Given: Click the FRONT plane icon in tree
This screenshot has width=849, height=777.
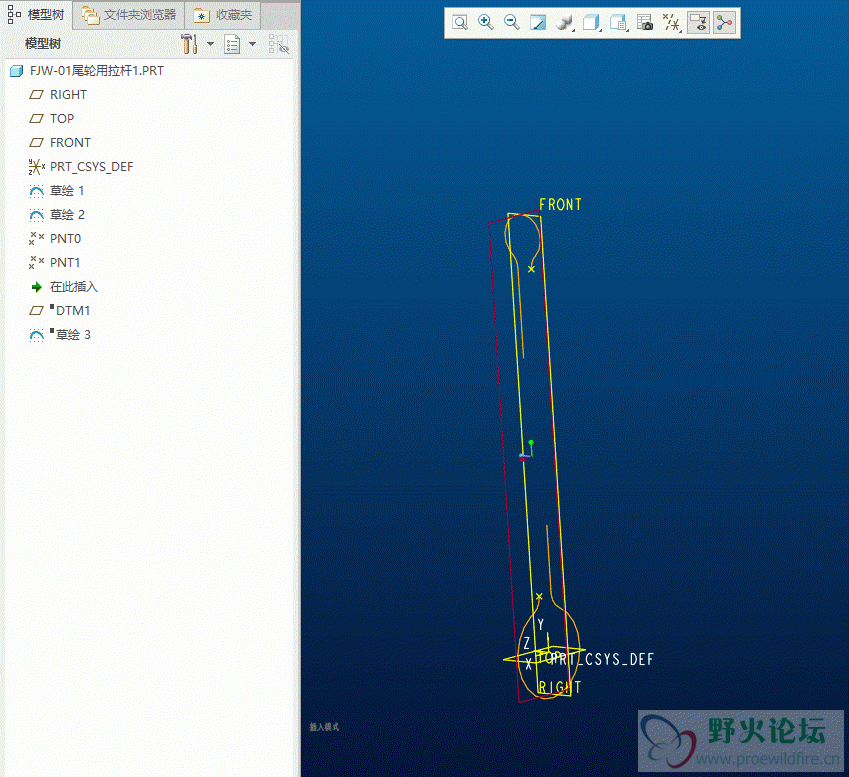Looking at the screenshot, I should pyautogui.click(x=36, y=142).
